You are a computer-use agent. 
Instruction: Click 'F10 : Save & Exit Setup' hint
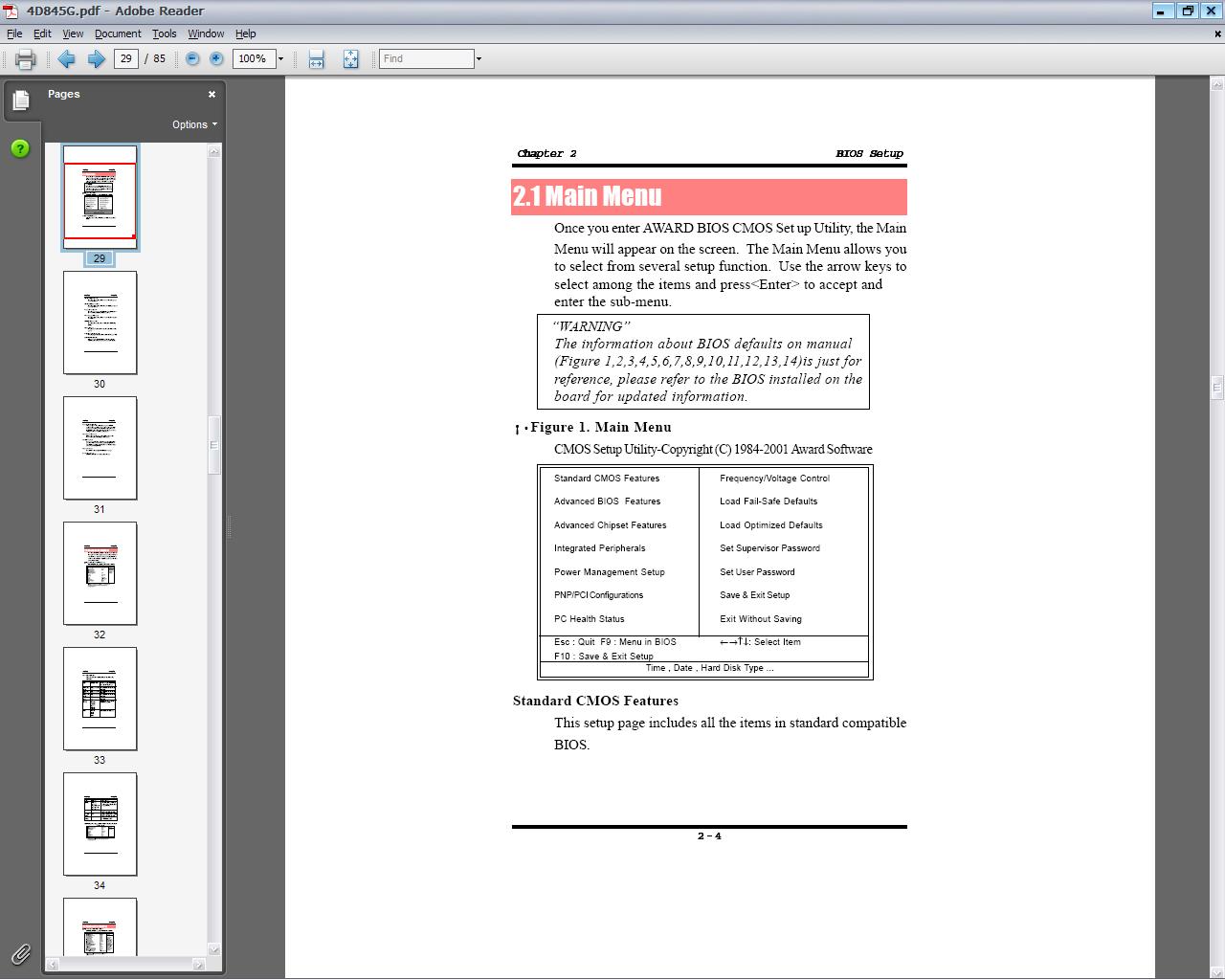pos(604,657)
